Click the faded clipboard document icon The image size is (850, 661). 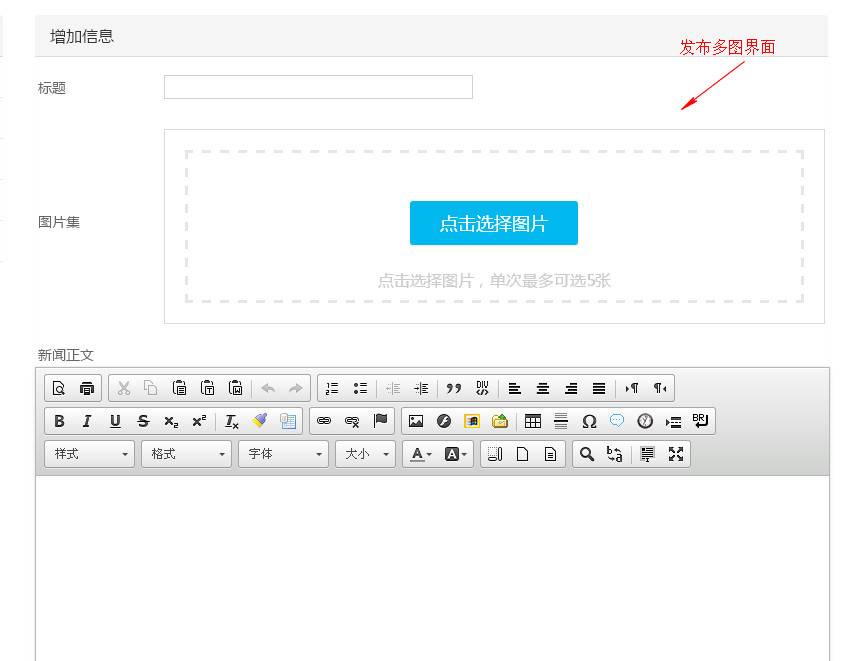(x=288, y=421)
